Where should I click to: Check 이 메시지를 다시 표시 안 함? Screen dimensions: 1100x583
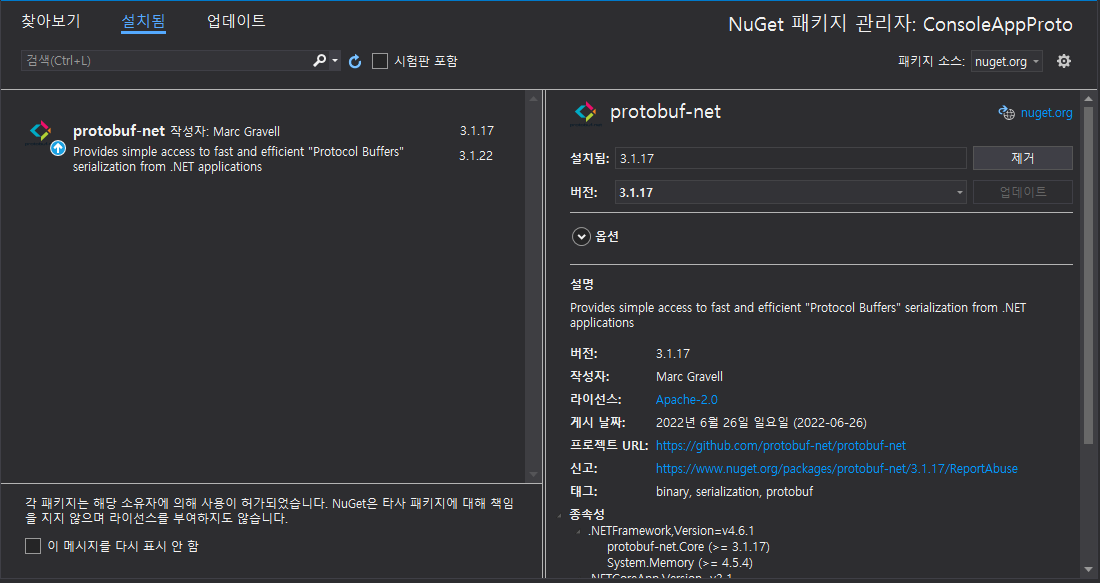click(32, 546)
